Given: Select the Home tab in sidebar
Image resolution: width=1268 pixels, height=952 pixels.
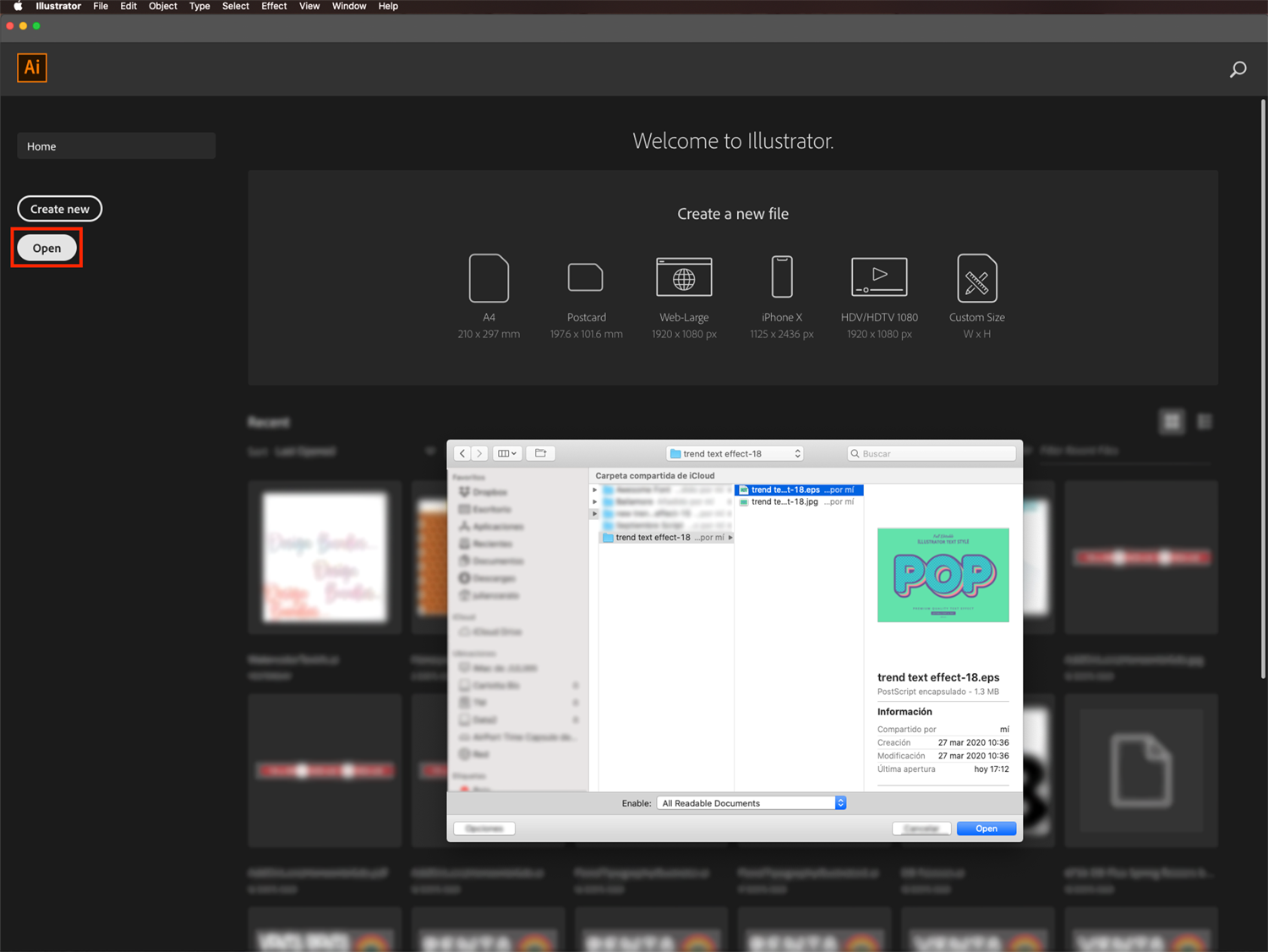Looking at the screenshot, I should 116,146.
